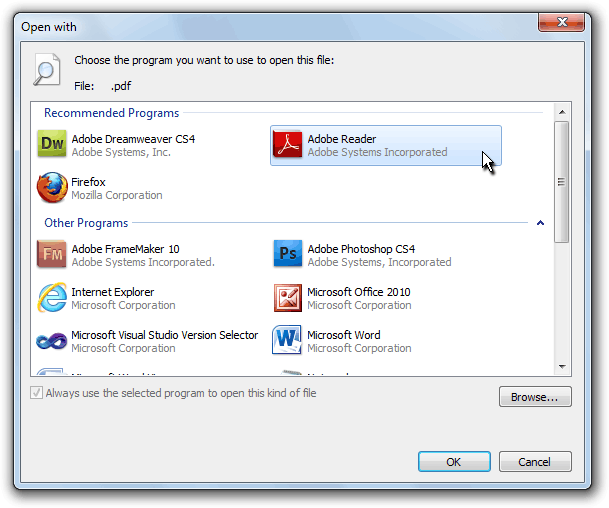This screenshot has height=508, width=609.
Task: Collapse the Other Programs section chevron
Action: click(x=540, y=223)
